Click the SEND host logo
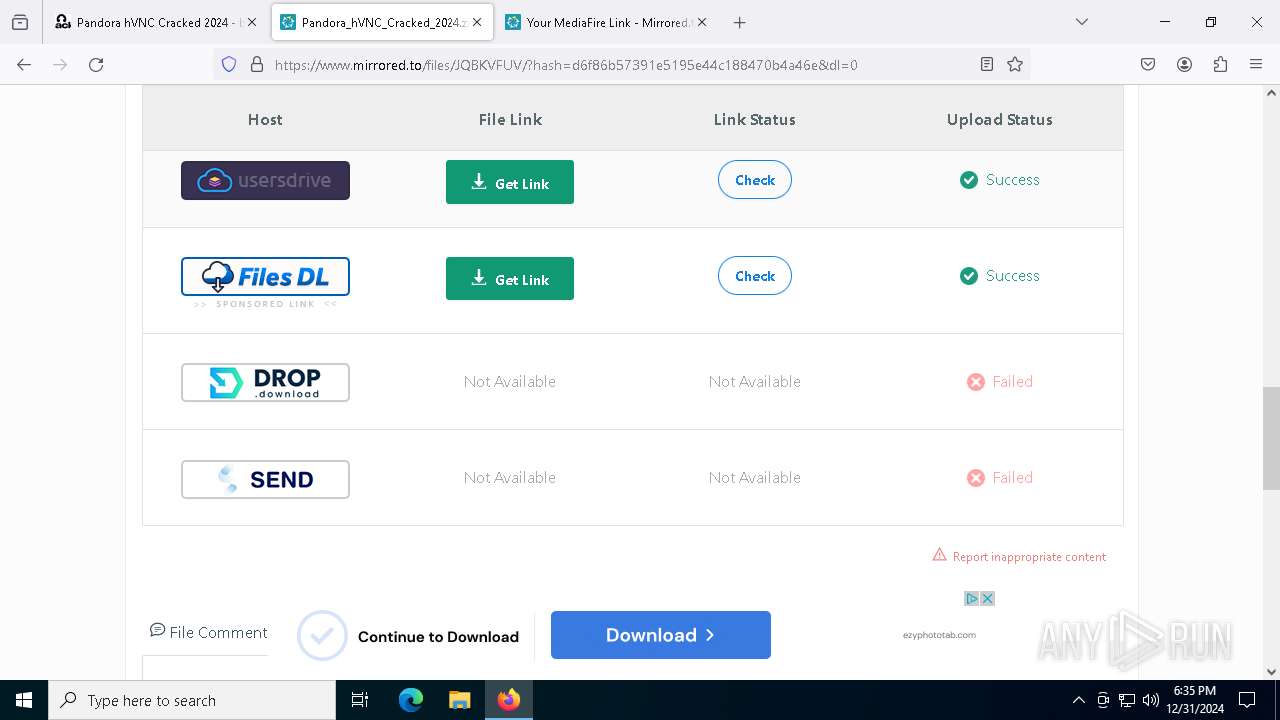The image size is (1280, 720). point(265,479)
